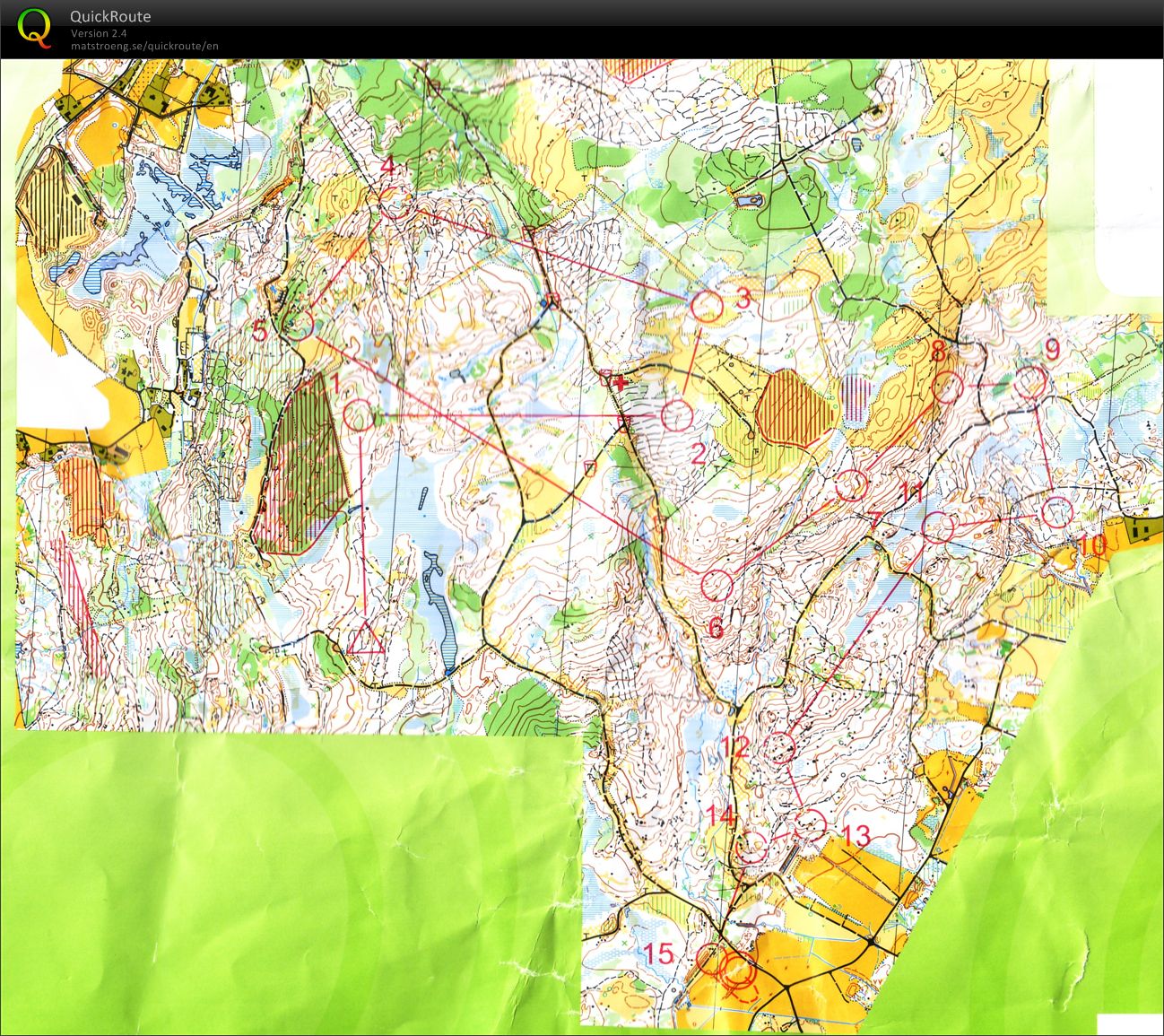This screenshot has height=1036, width=1164.
Task: Select control circle 10 on the map
Action: click(1057, 512)
